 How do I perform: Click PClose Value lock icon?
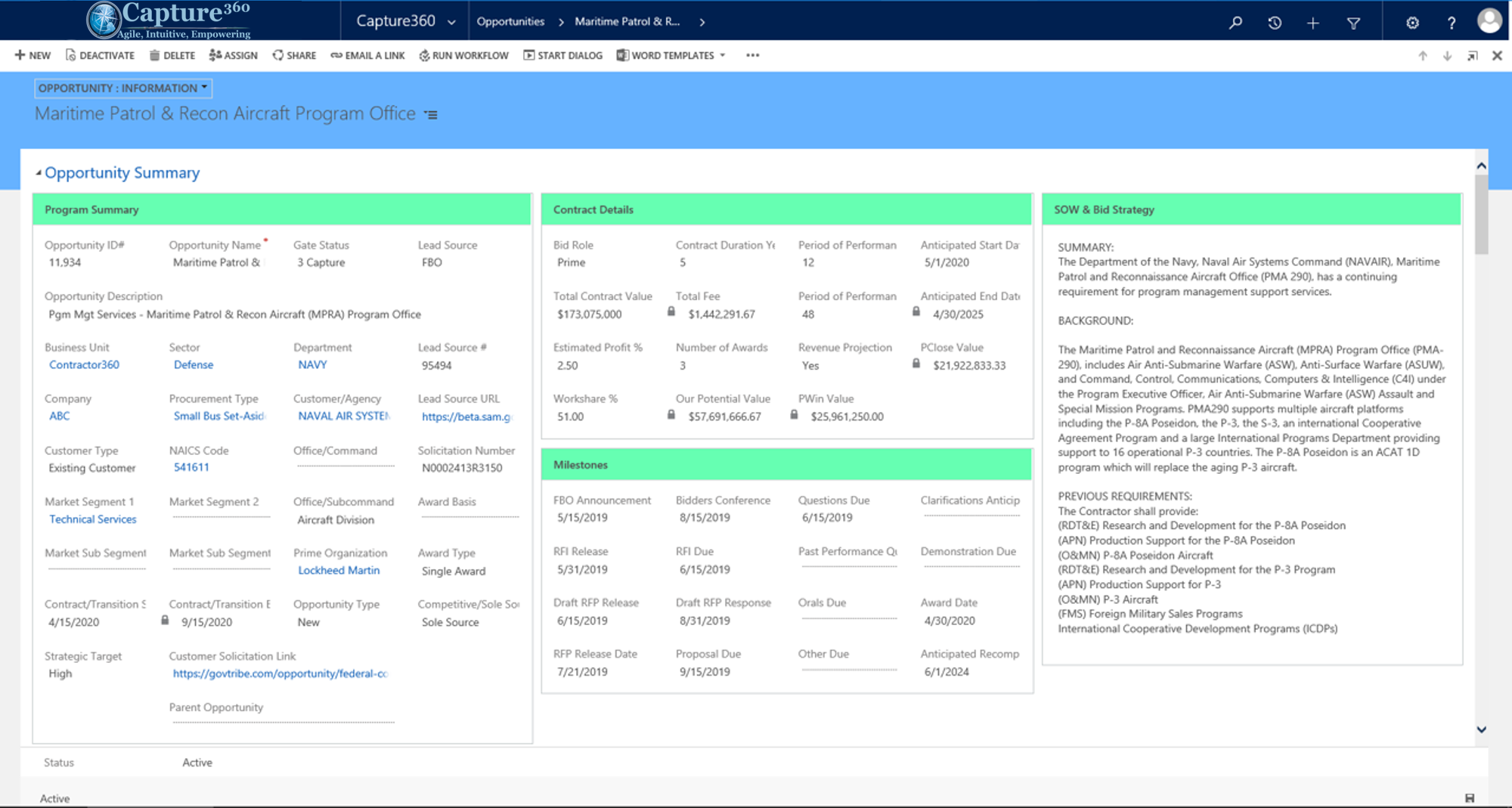[916, 364]
